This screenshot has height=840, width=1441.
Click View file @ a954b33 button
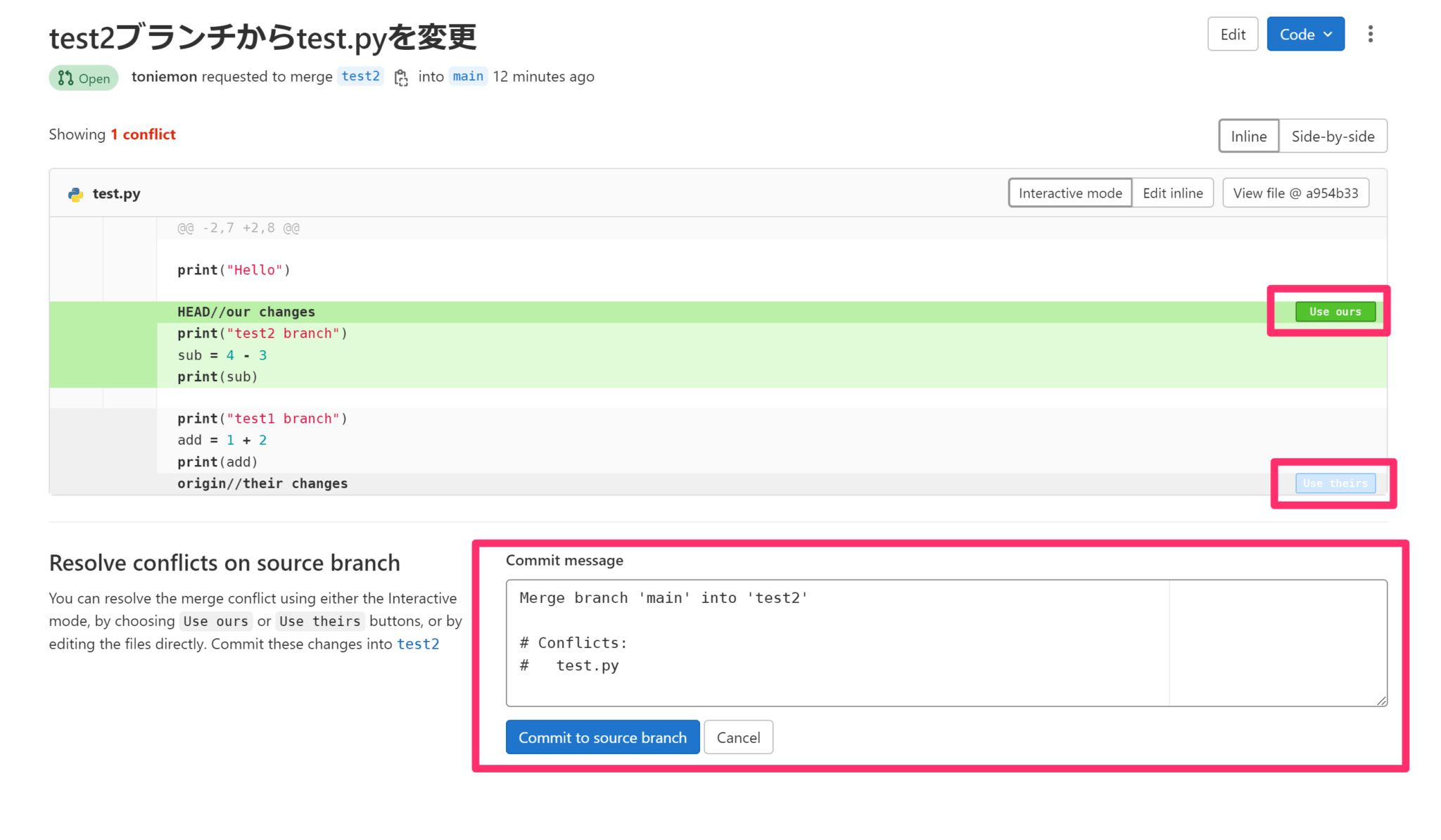pyautogui.click(x=1295, y=193)
